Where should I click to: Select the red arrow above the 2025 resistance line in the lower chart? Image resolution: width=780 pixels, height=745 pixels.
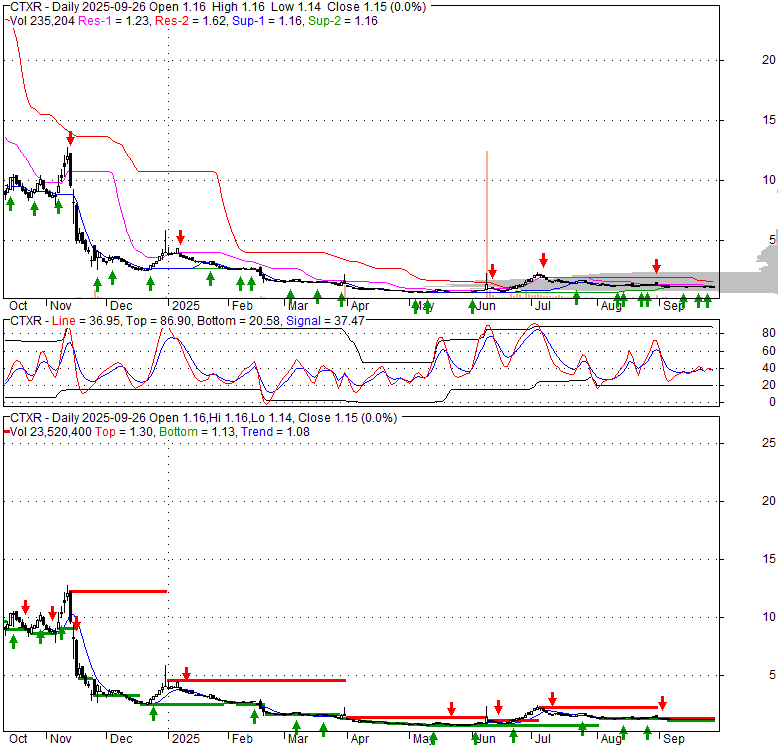click(187, 673)
